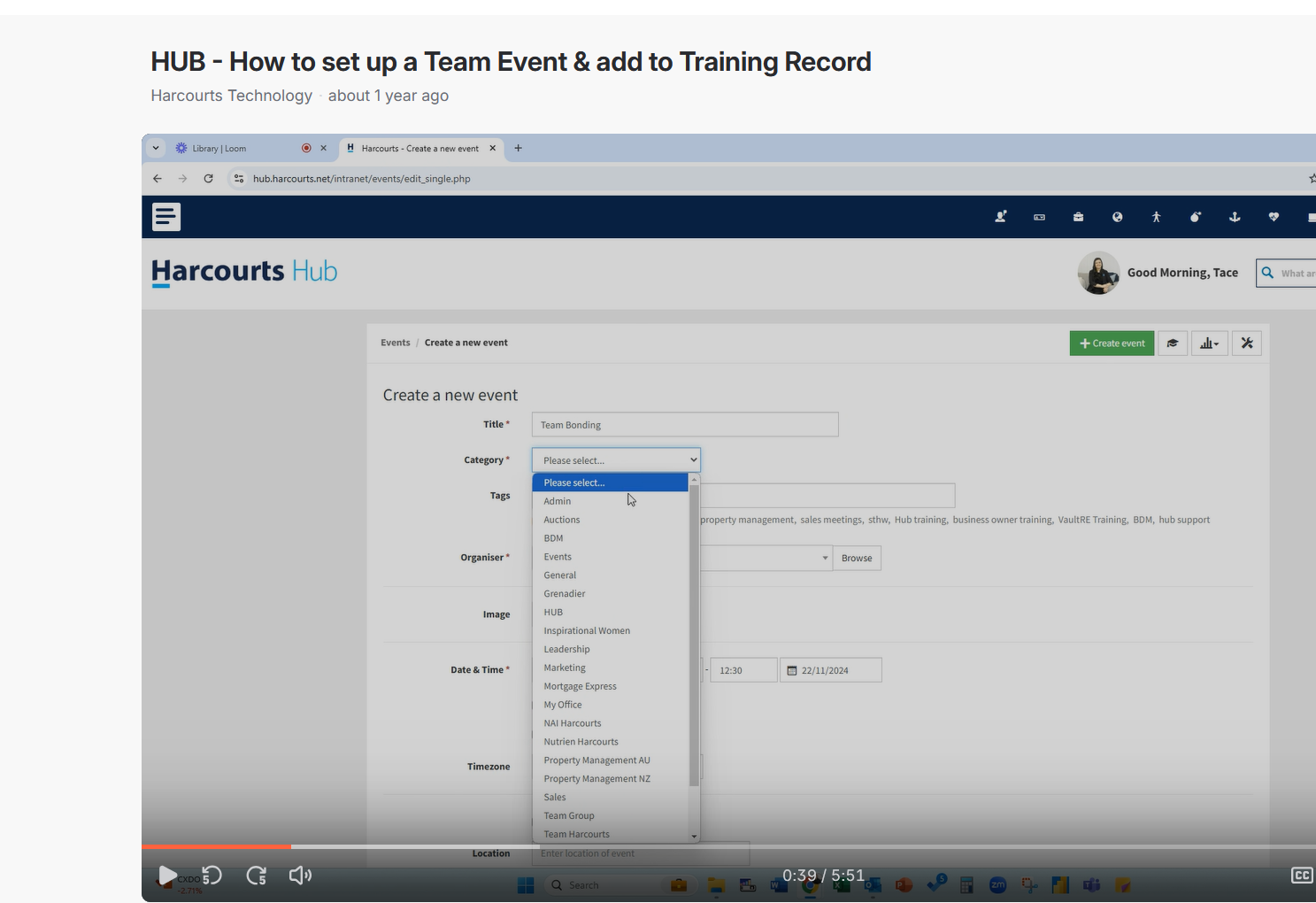
Task: Toggle closed captions CC button
Action: (x=1302, y=876)
